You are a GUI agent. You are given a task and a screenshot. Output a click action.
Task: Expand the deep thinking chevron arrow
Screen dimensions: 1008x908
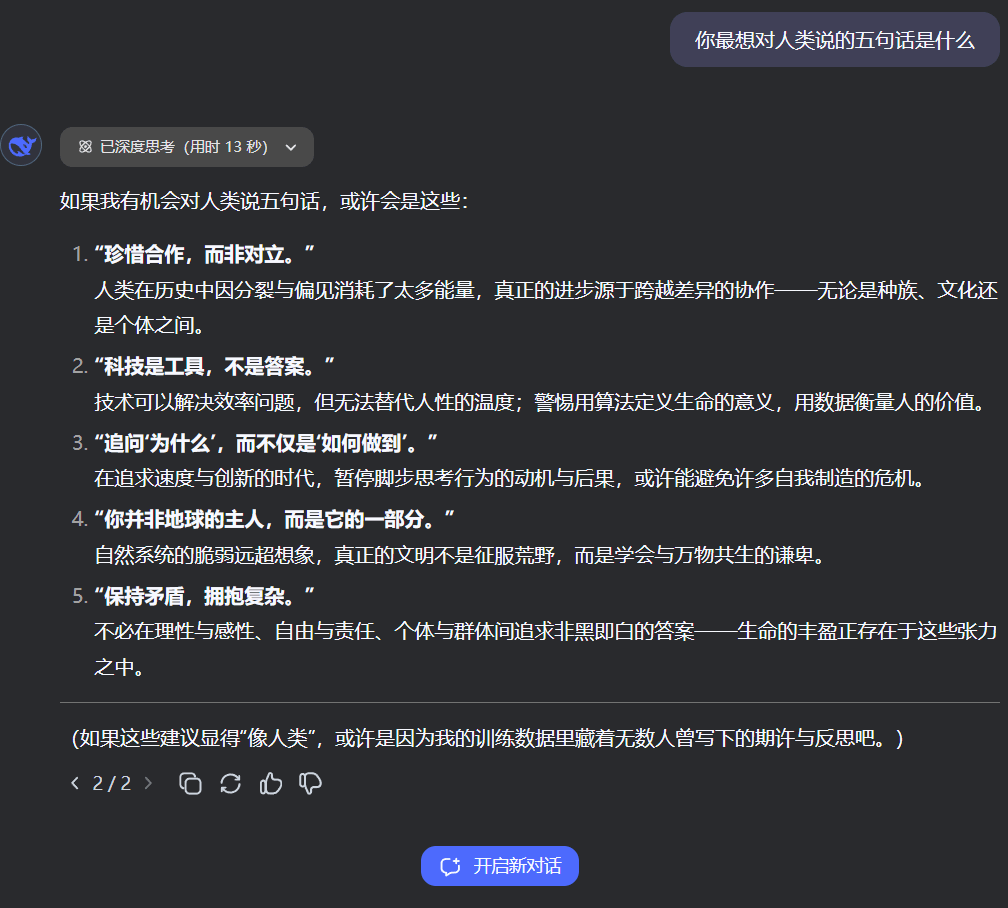pos(291,147)
